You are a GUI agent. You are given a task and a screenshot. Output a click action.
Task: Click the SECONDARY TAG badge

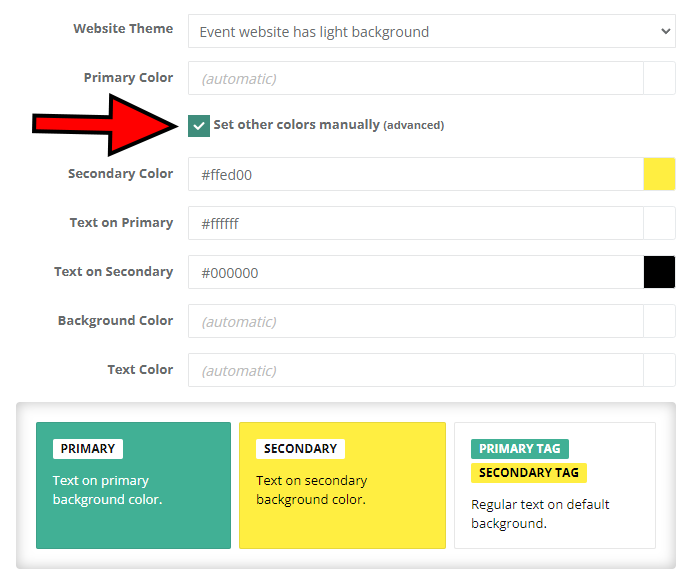[x=529, y=473]
